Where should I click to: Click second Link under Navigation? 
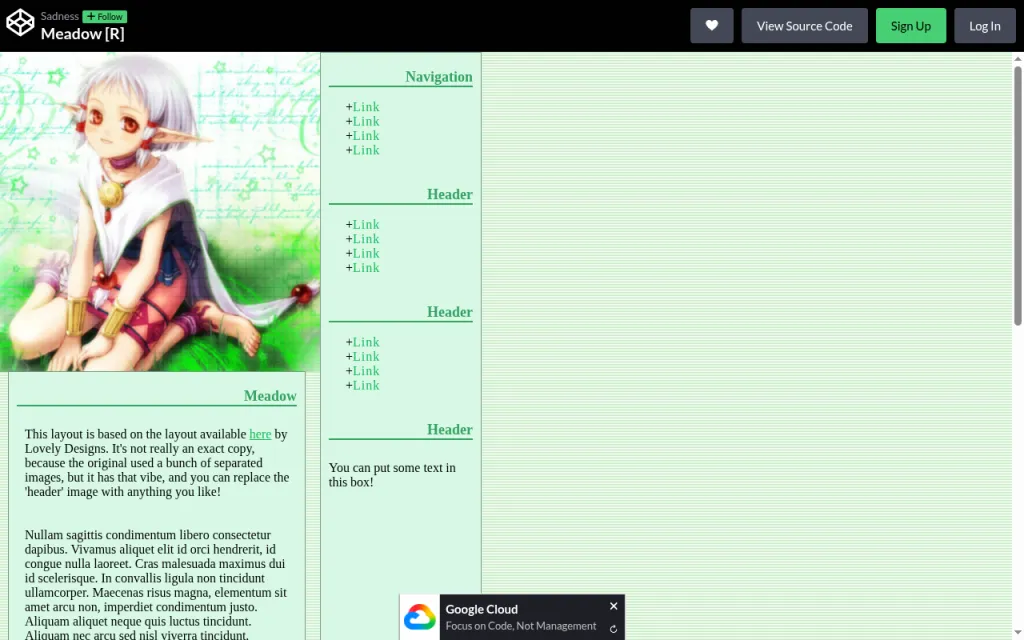366,121
